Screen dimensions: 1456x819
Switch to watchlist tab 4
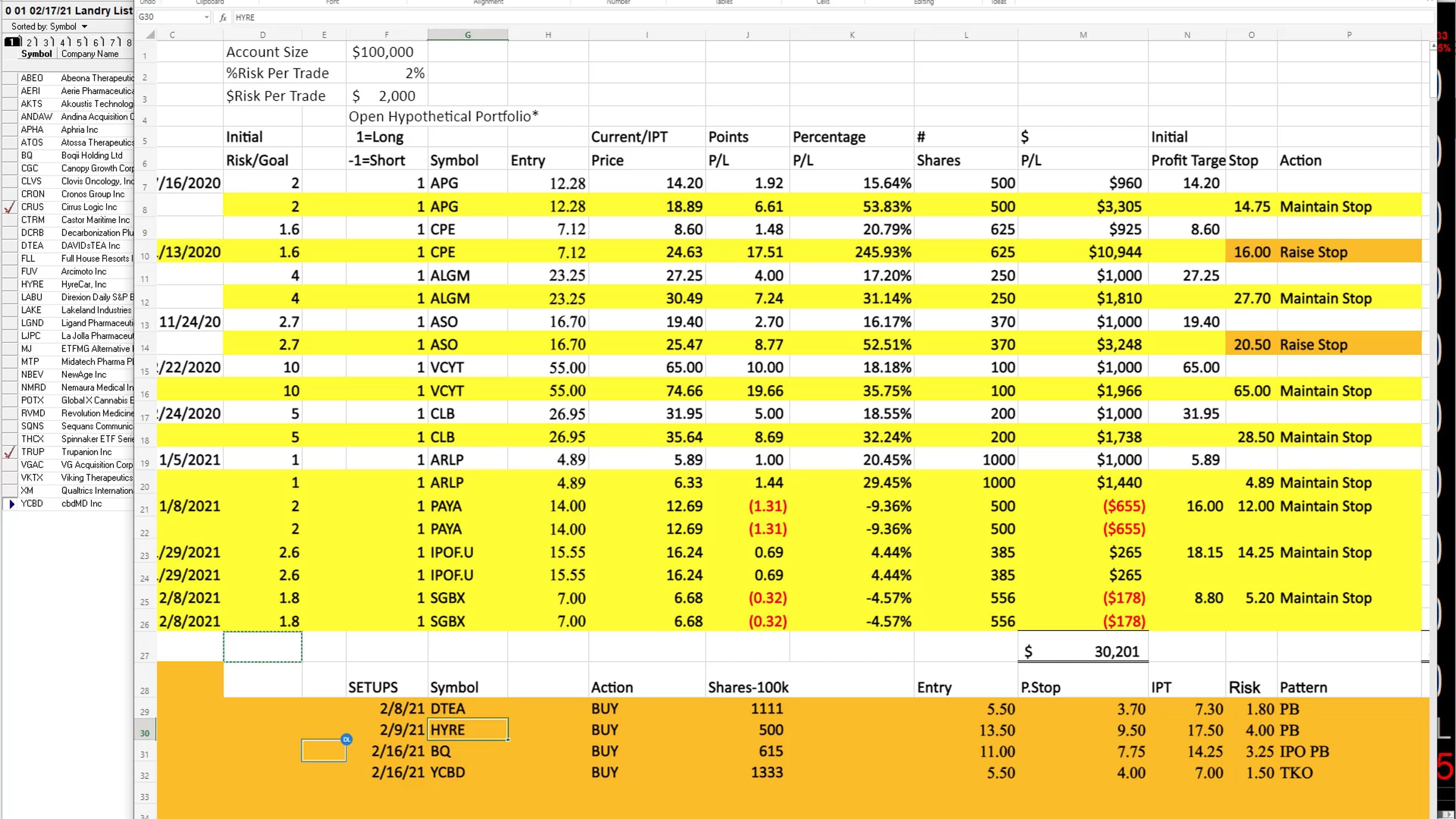(x=63, y=42)
